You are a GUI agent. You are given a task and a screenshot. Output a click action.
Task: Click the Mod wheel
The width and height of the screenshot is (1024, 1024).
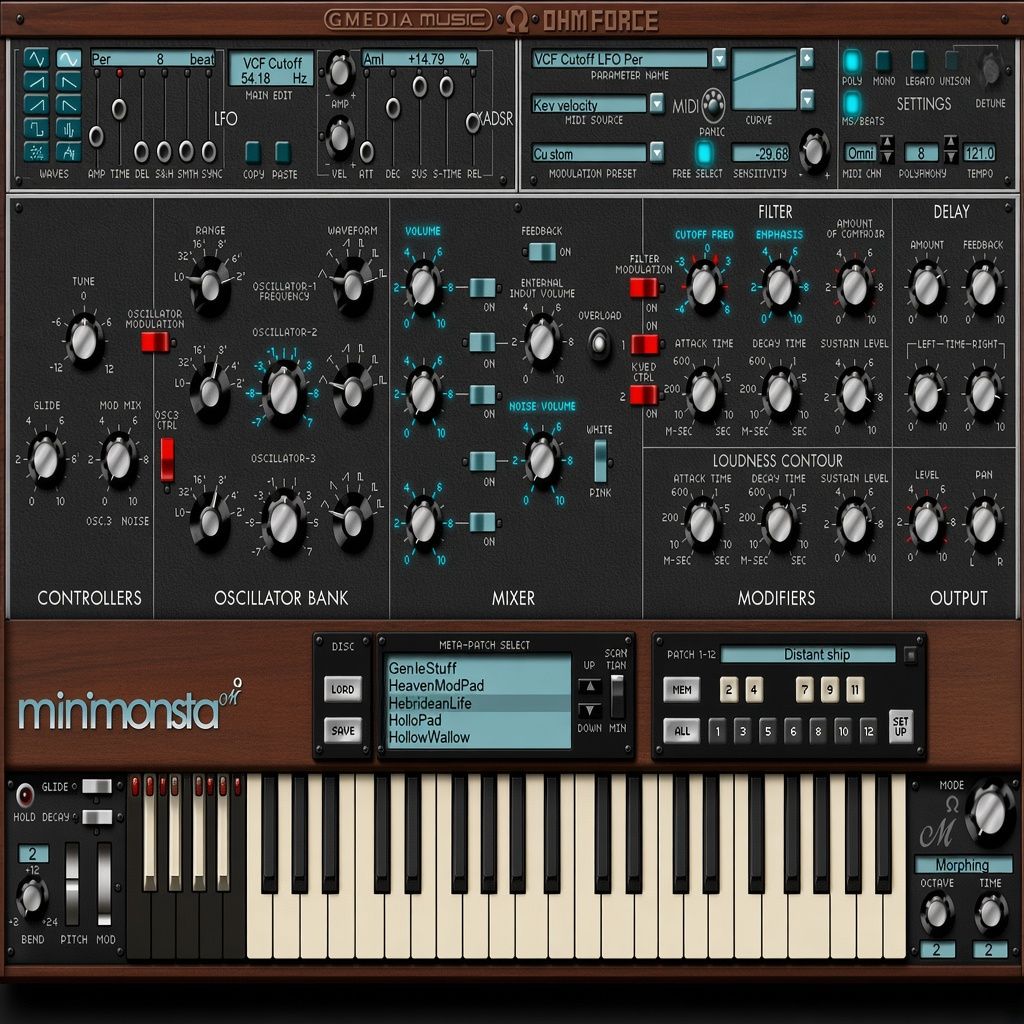pyautogui.click(x=104, y=884)
